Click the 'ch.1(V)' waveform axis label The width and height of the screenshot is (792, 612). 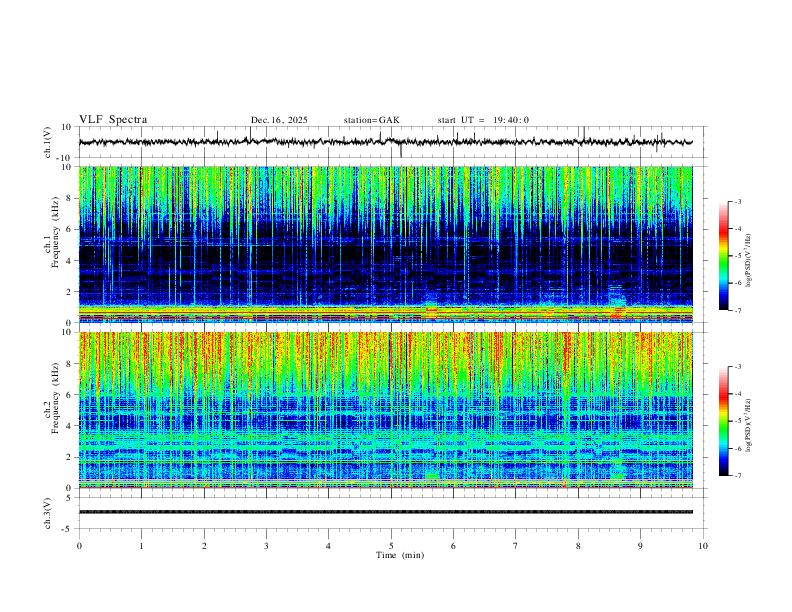coord(48,142)
